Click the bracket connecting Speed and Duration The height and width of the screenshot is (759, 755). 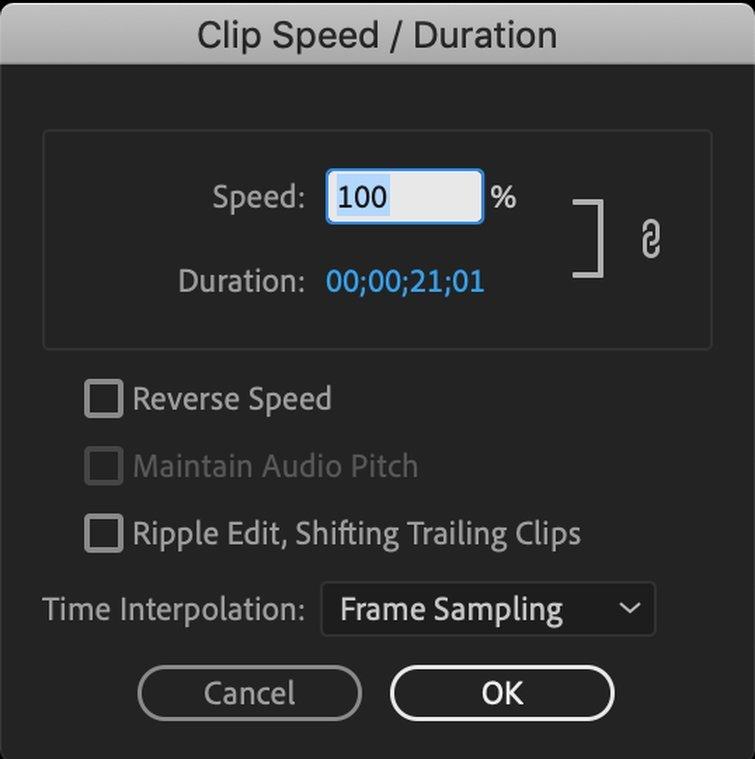(x=588, y=239)
